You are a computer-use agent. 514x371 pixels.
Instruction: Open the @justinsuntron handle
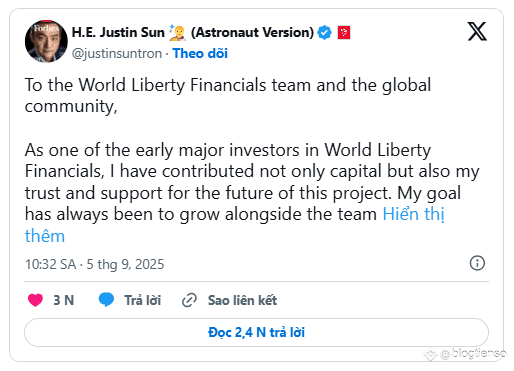tap(117, 53)
